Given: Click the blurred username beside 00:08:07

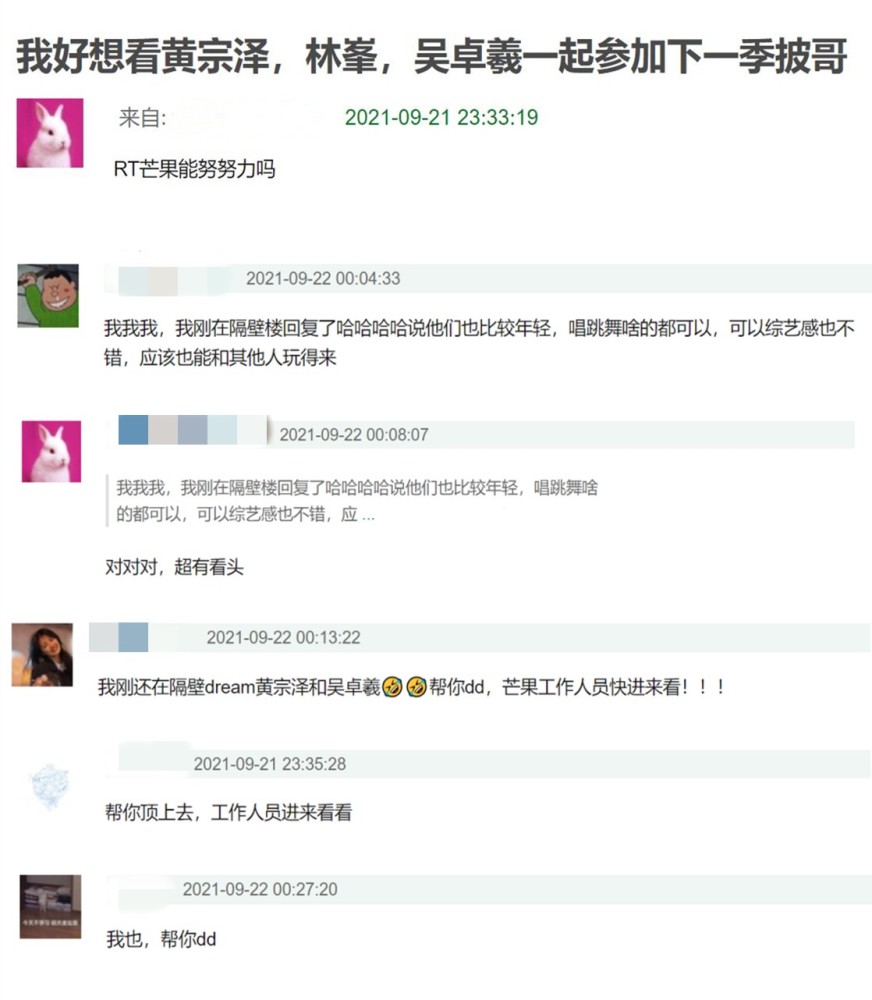Looking at the screenshot, I should [193, 429].
